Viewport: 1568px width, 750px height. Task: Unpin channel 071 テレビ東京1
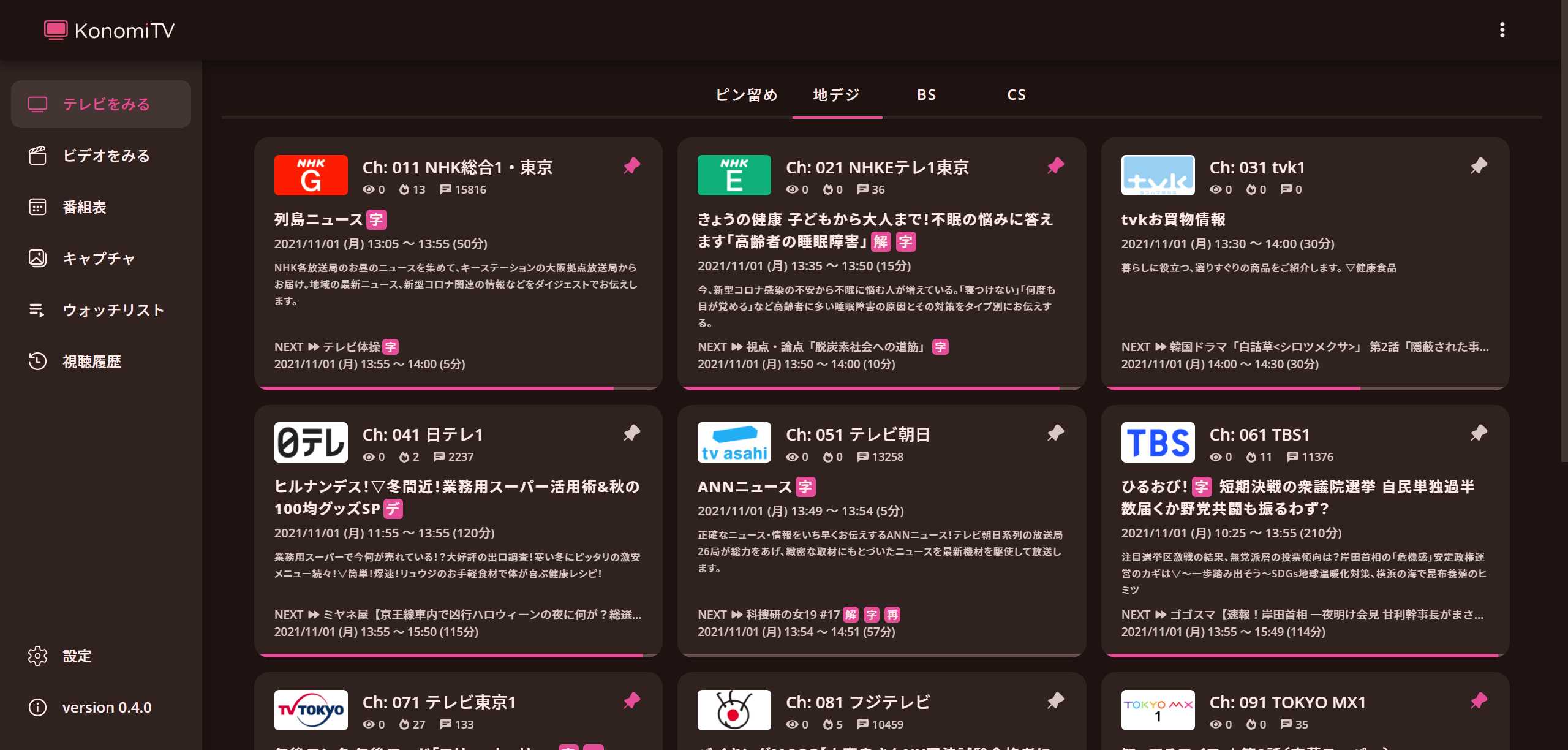(x=631, y=701)
